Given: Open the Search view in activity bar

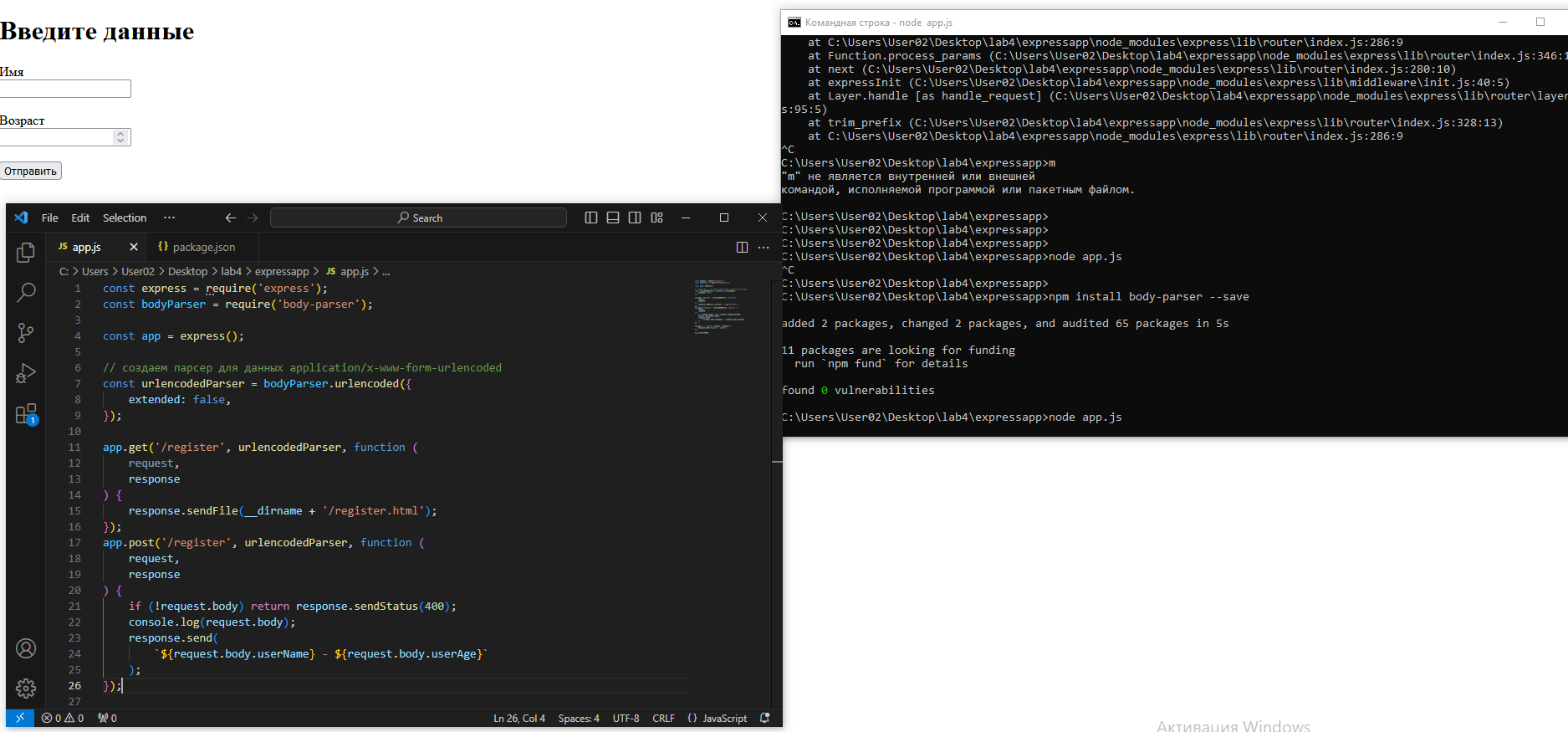Looking at the screenshot, I should tap(26, 292).
